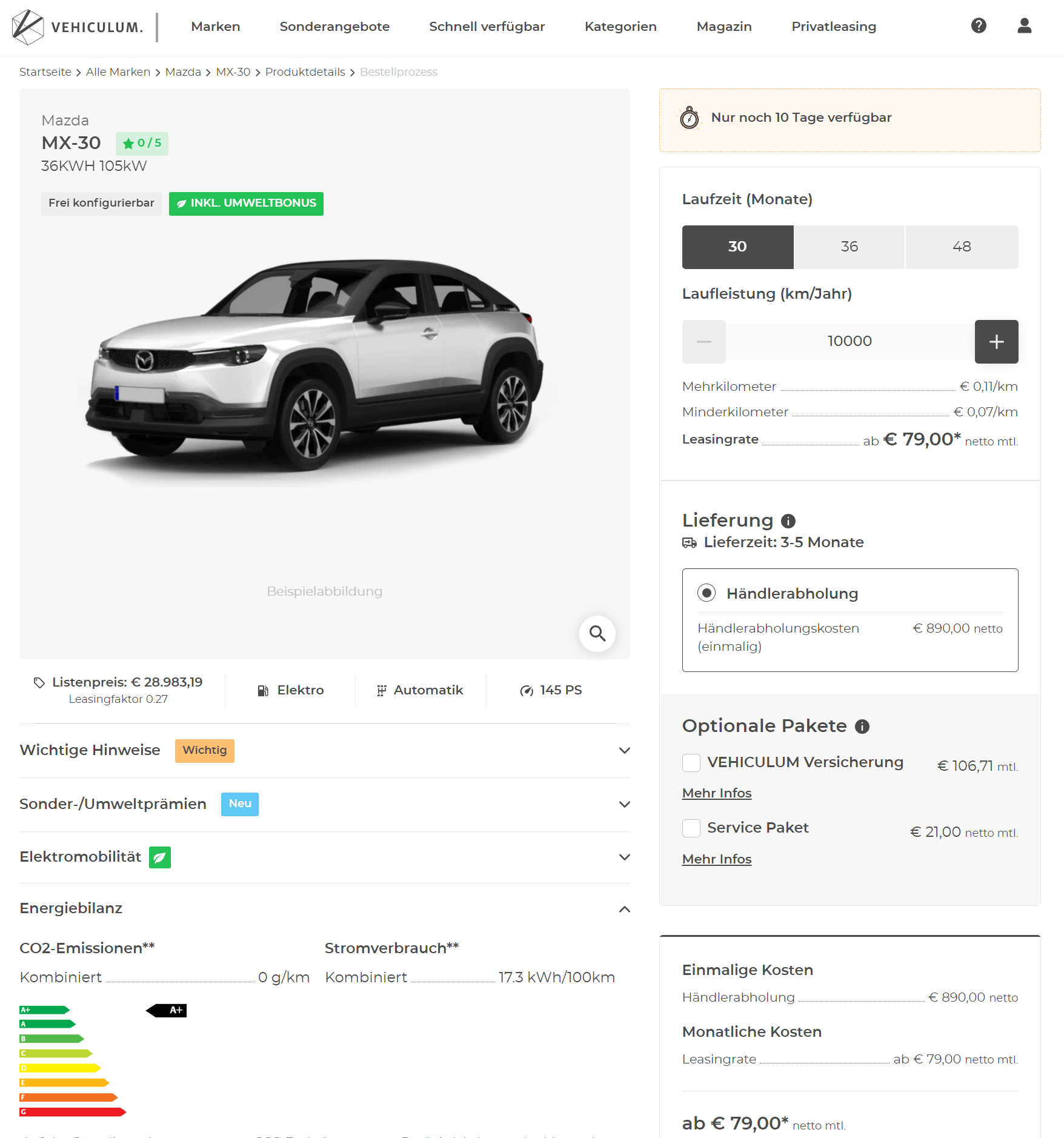This screenshot has height=1138, width=1064.
Task: Click the red G energy bar
Action: pos(73,1112)
